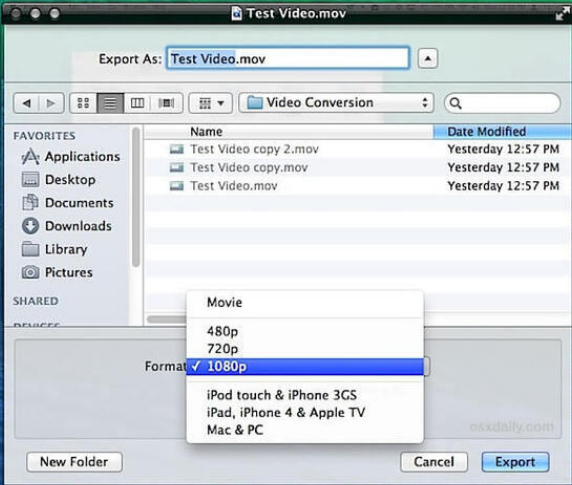Image resolution: width=572 pixels, height=485 pixels.
Task: Switch to list view mode
Action: (x=110, y=103)
